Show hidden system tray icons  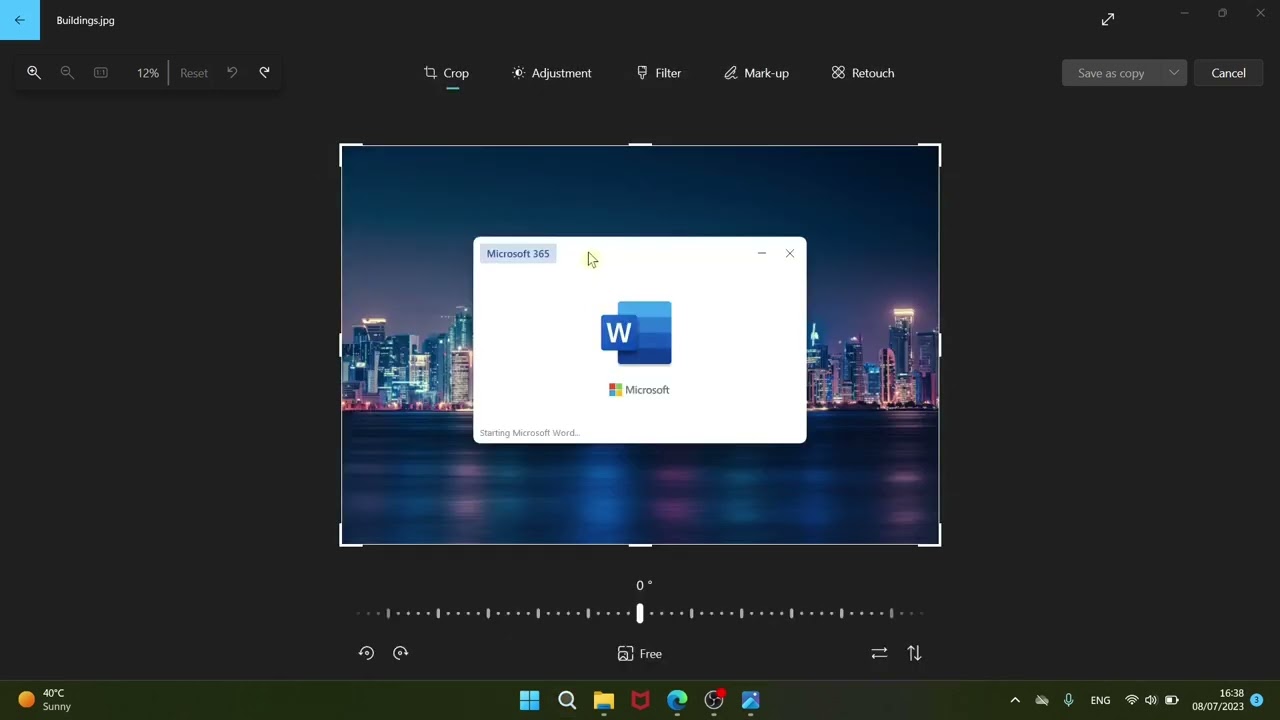(1015, 700)
